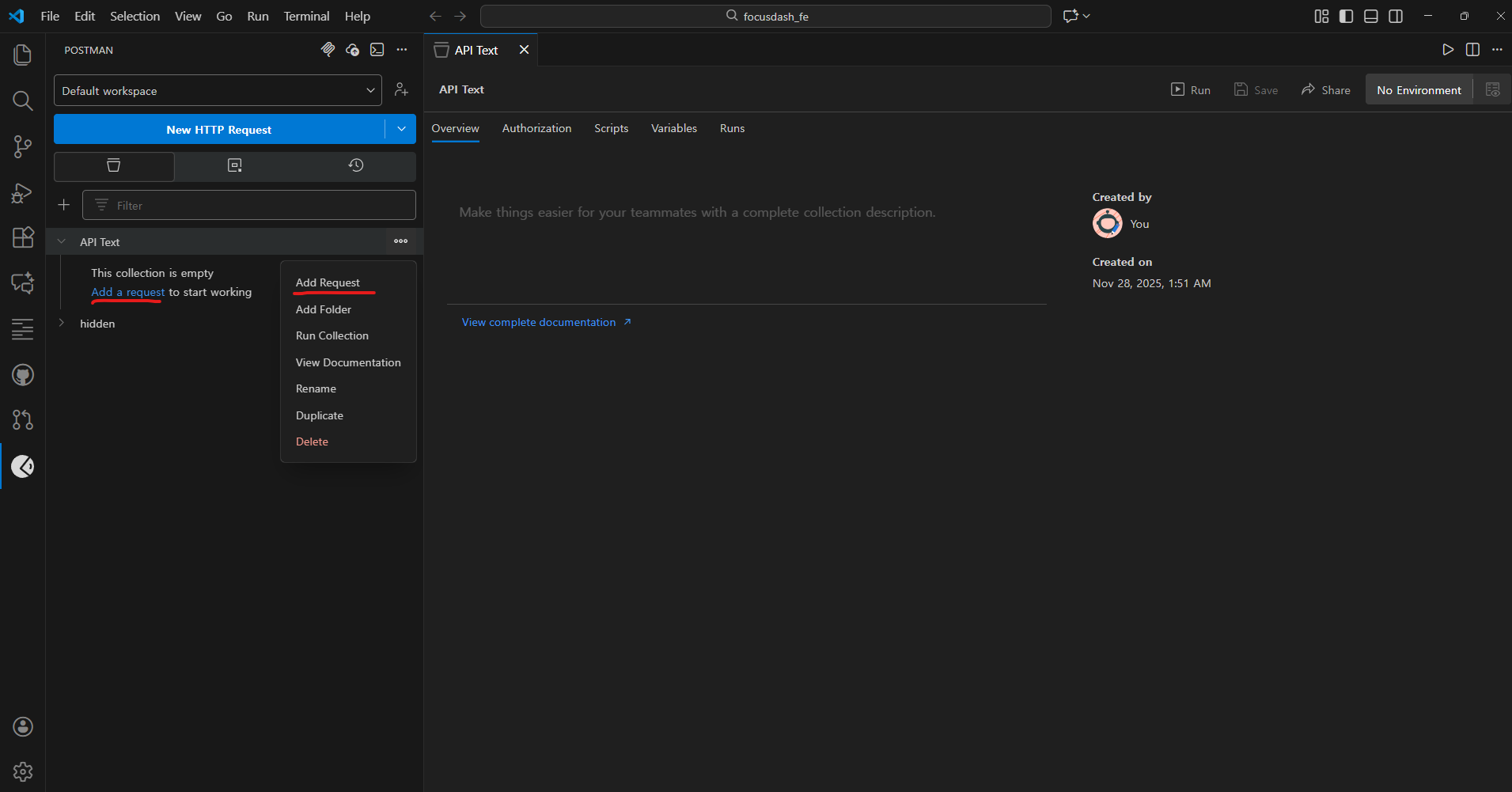The height and width of the screenshot is (792, 1512).
Task: Toggle the primary side bar layout
Action: [x=1347, y=16]
